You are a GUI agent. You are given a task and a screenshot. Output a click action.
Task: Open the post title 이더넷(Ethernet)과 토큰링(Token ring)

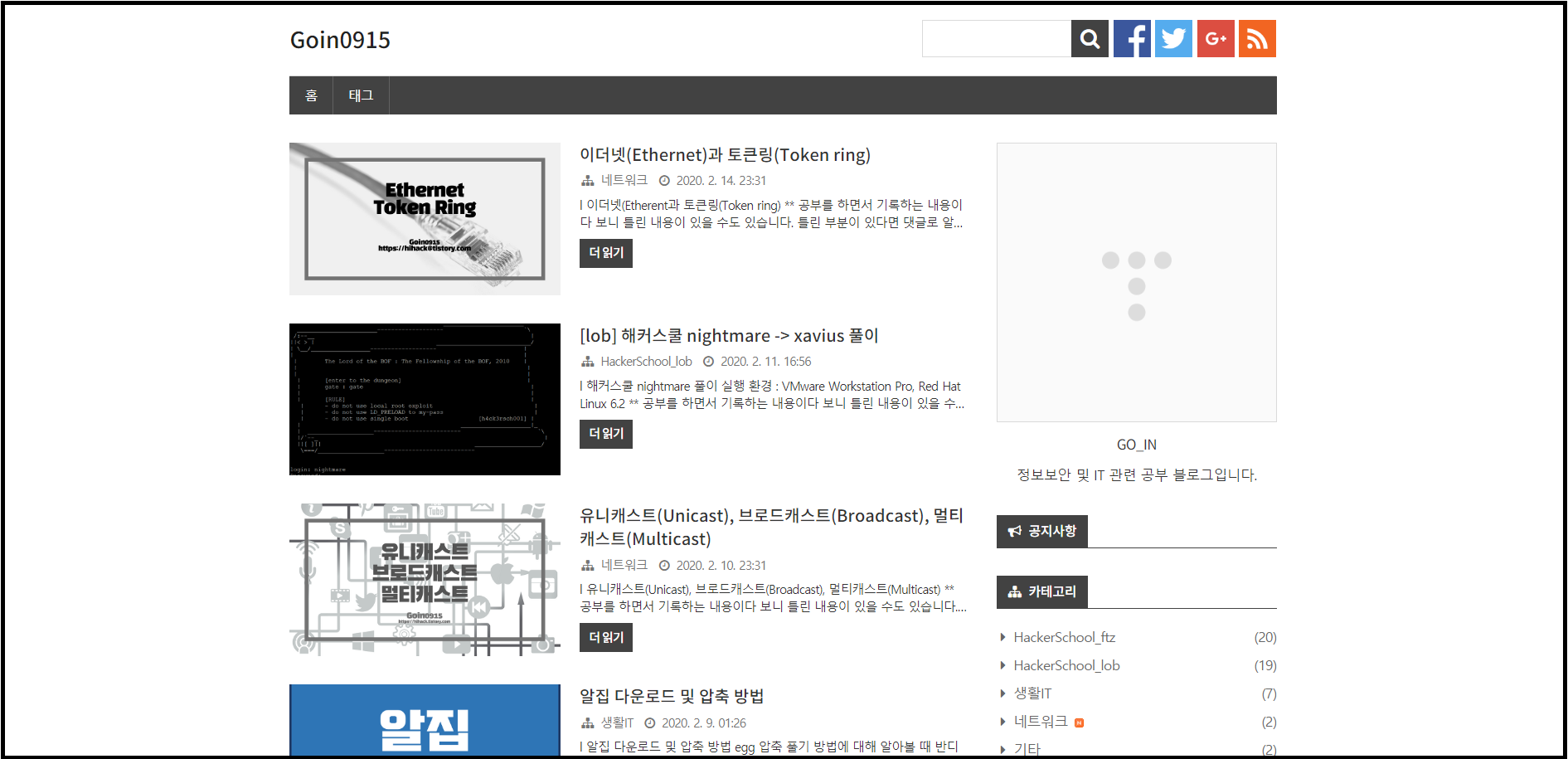(x=725, y=155)
